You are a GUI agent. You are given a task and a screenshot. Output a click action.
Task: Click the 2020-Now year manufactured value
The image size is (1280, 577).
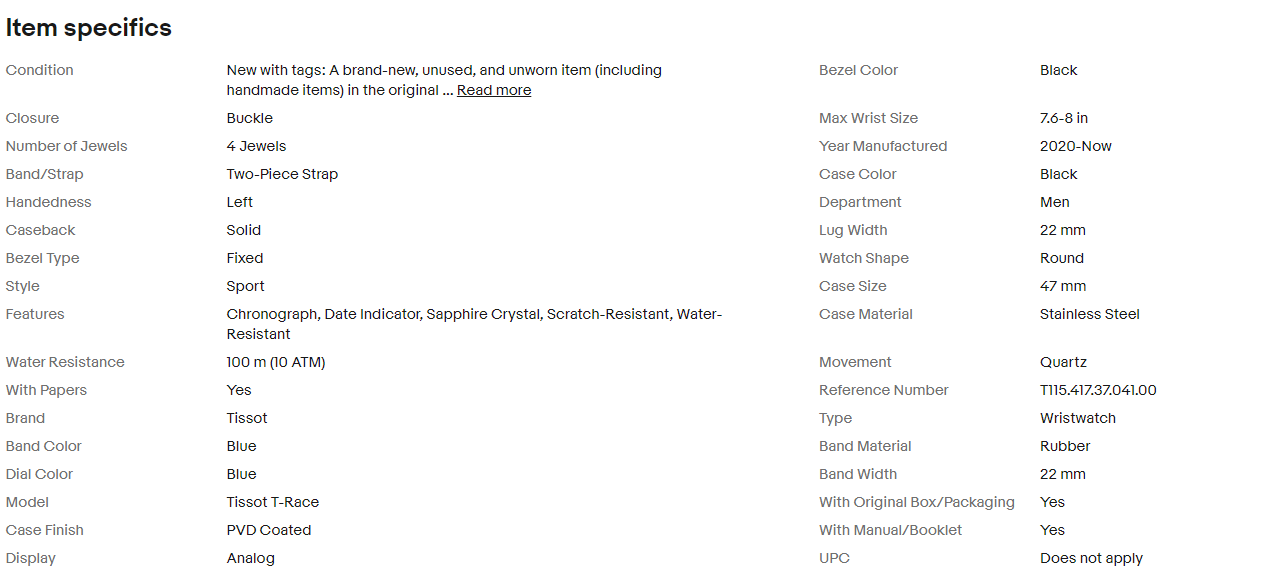[1076, 146]
